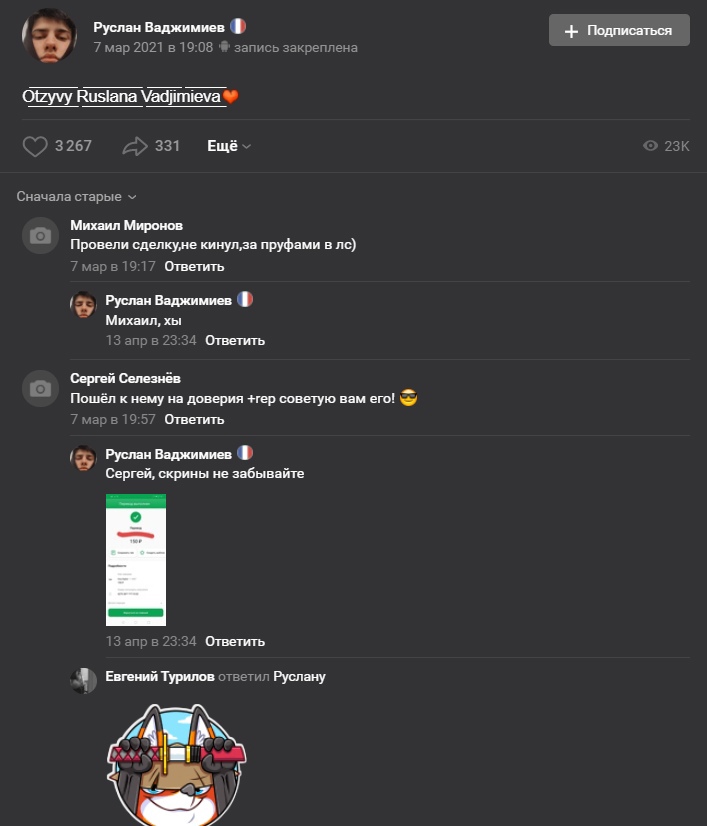
Task: Open Руслан Ваджимиев's profile photo in header
Action: click(x=50, y=36)
